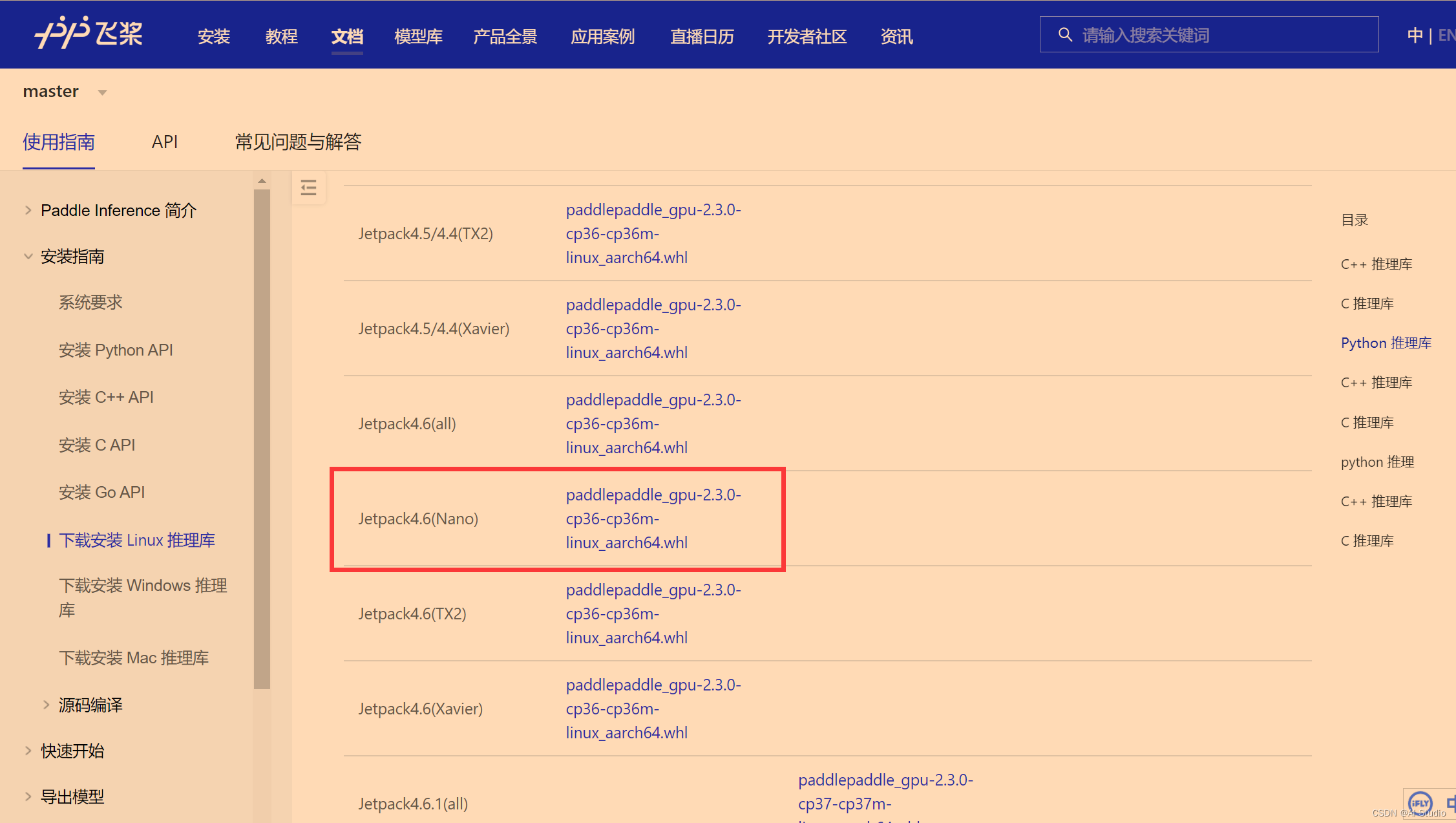The image size is (1456, 823).
Task: Switch to the API tab
Action: click(164, 142)
